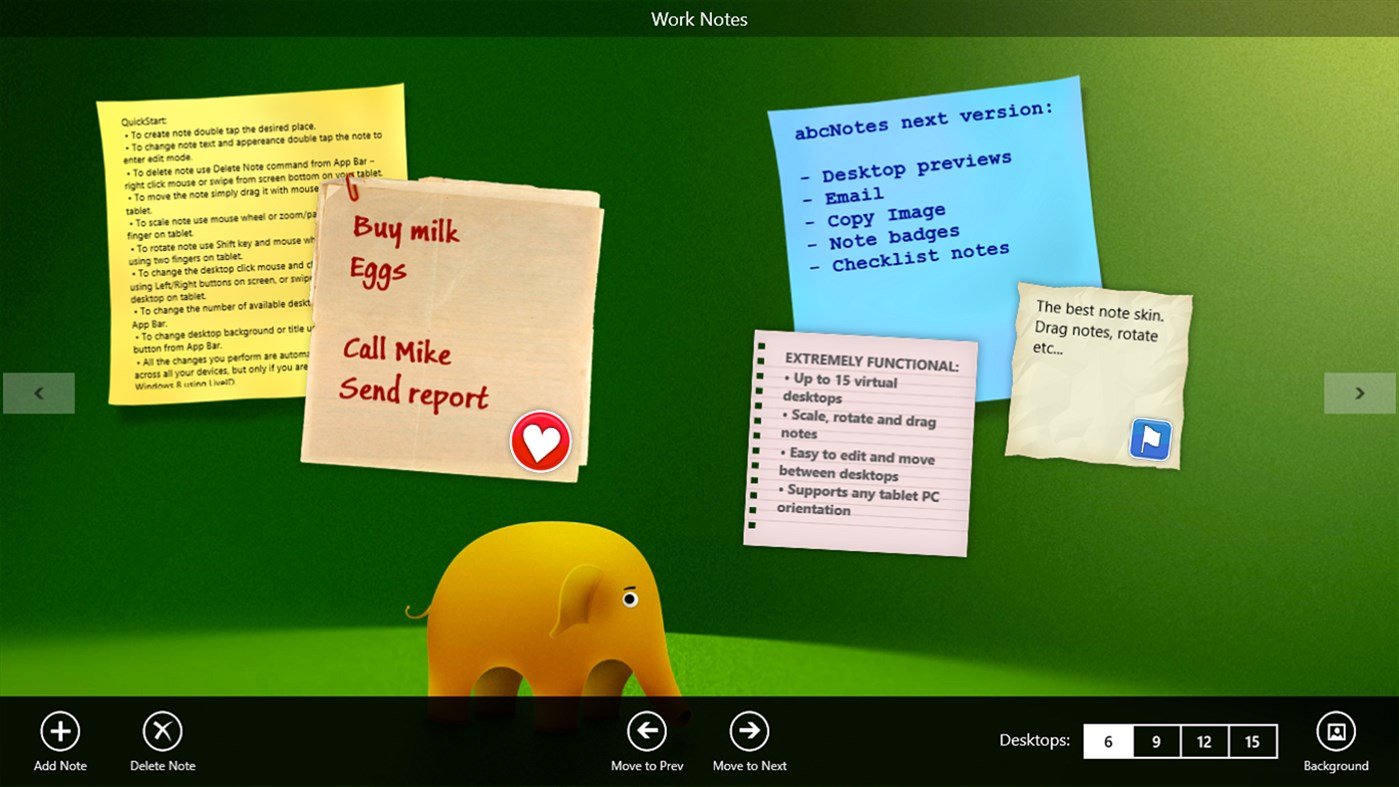Click the Move to Prev arrow icon
Image resolution: width=1399 pixels, height=787 pixels.
click(646, 731)
